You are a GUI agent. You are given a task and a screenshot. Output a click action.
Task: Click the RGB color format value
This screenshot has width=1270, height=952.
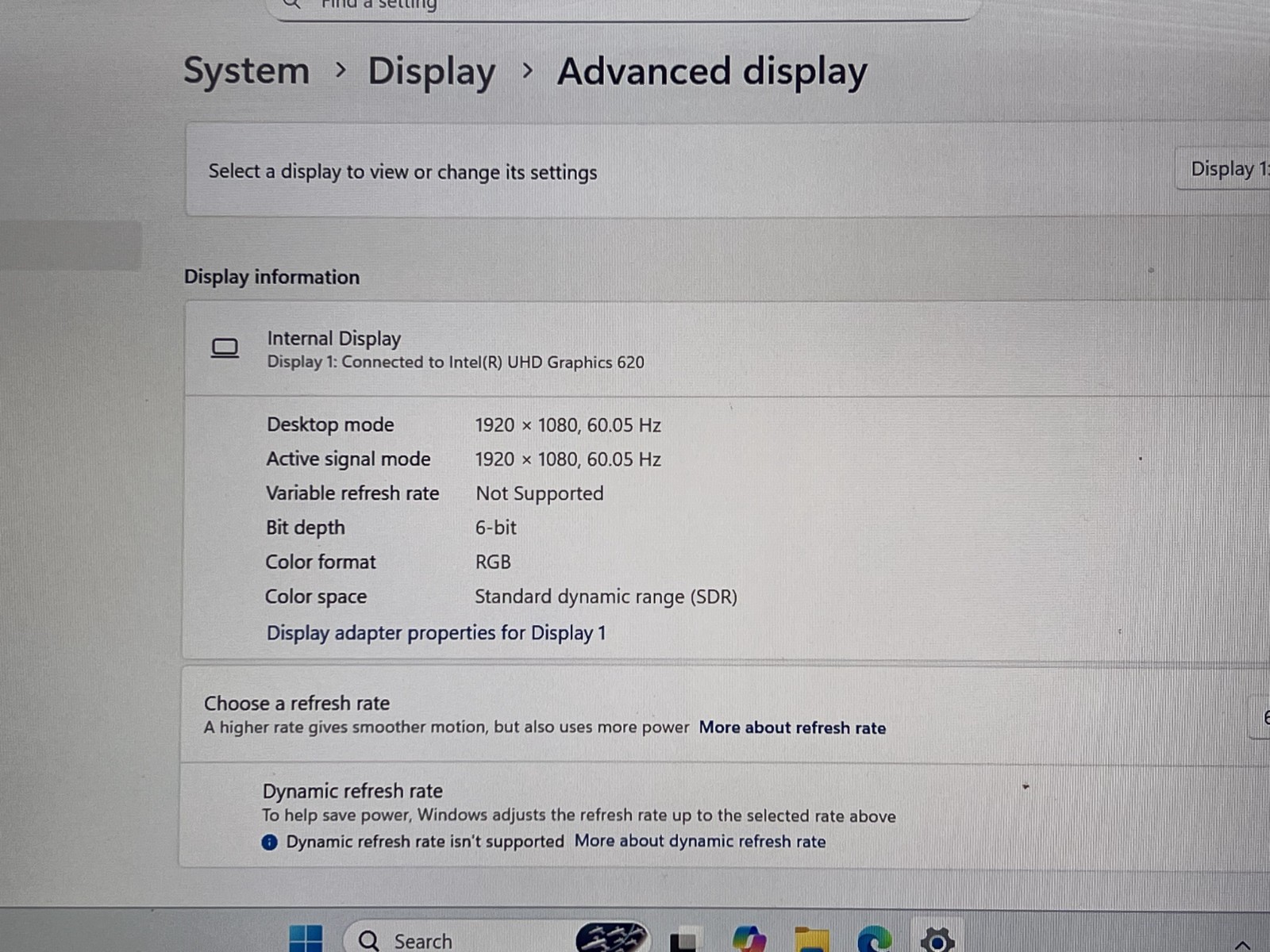pyautogui.click(x=493, y=562)
